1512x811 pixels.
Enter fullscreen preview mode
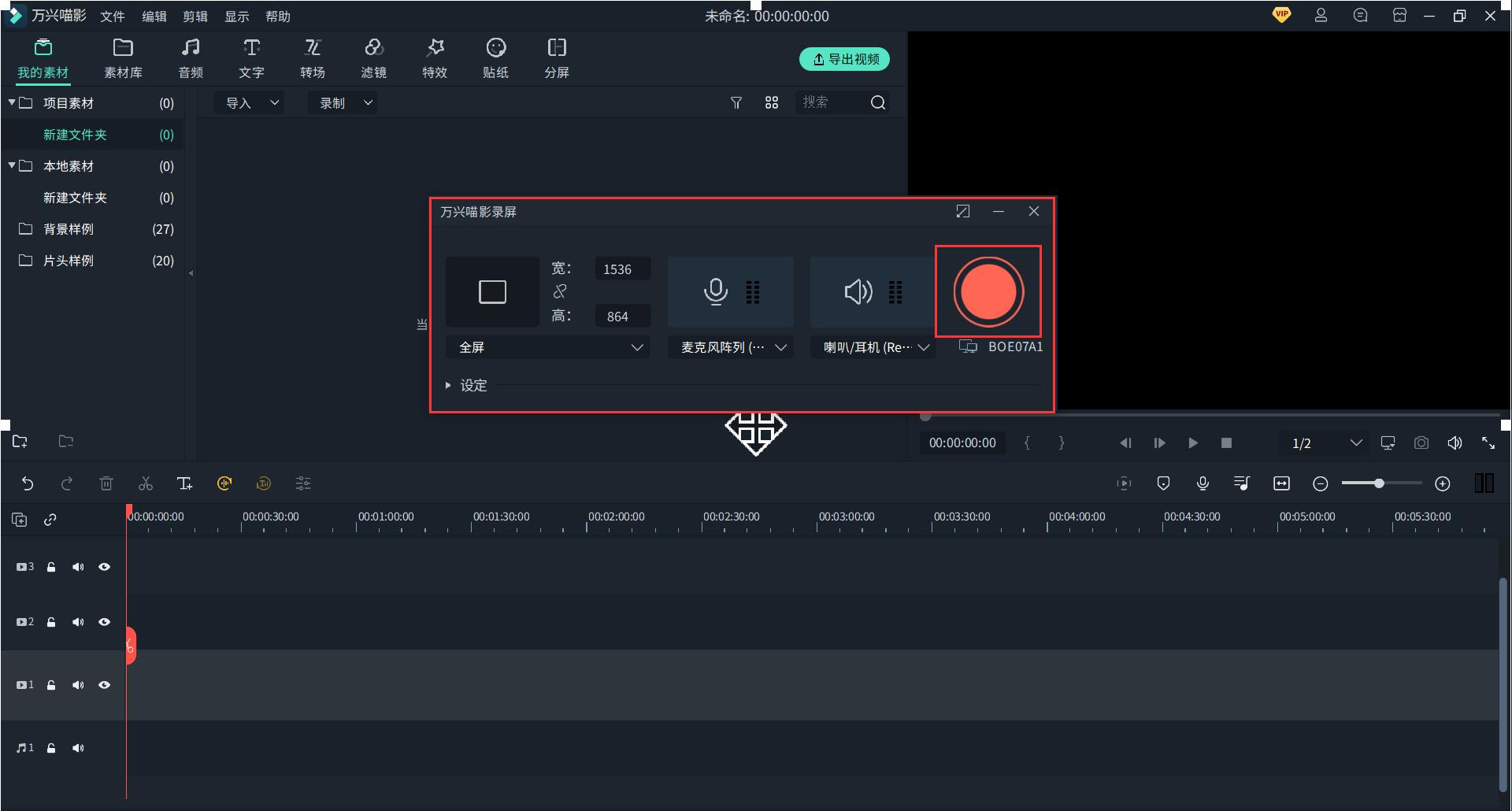click(x=1488, y=443)
